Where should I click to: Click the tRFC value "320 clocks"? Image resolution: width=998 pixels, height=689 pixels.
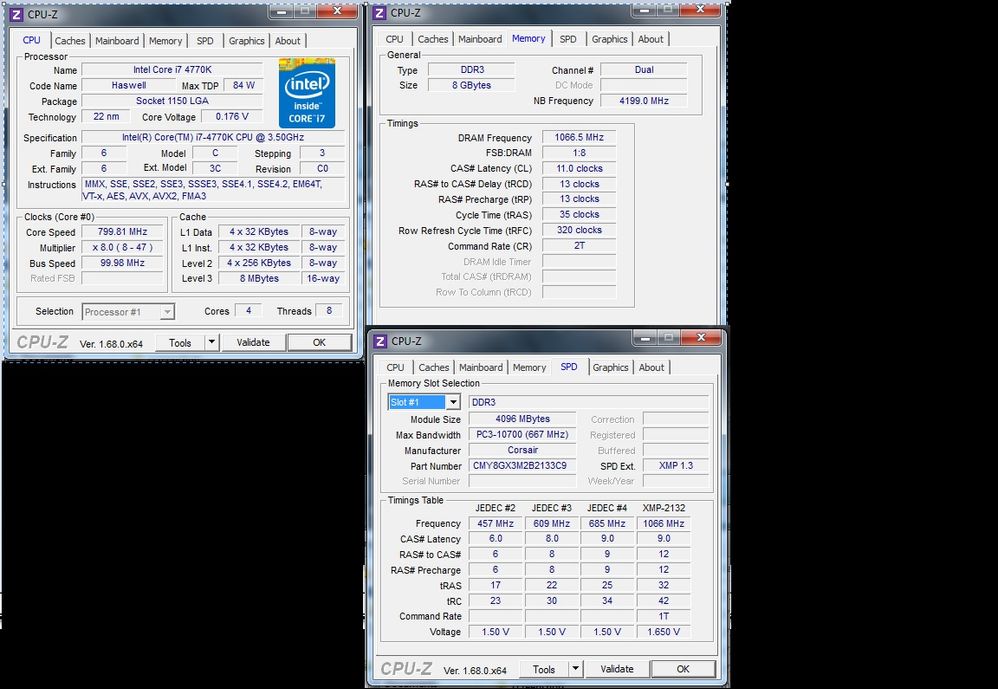point(579,230)
